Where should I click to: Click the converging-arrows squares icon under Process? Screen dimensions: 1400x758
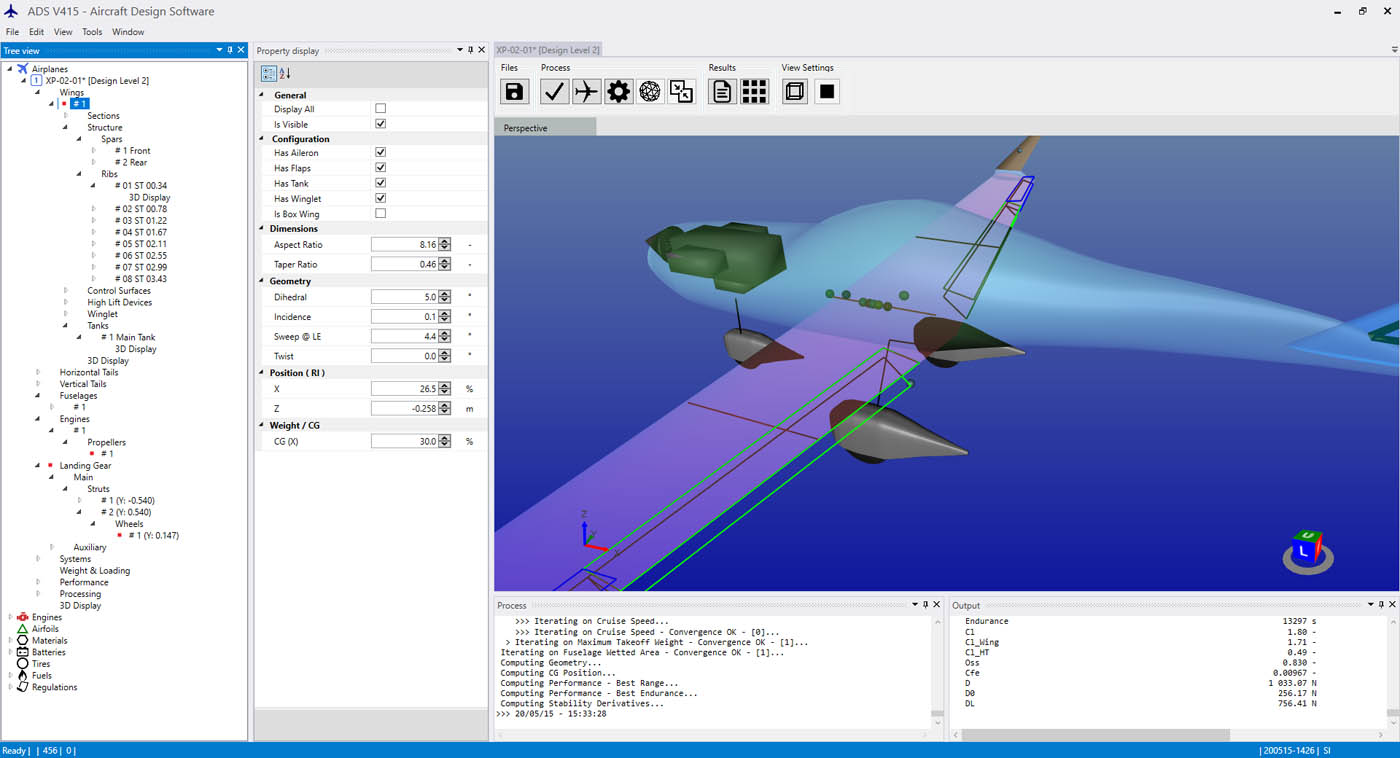682,92
